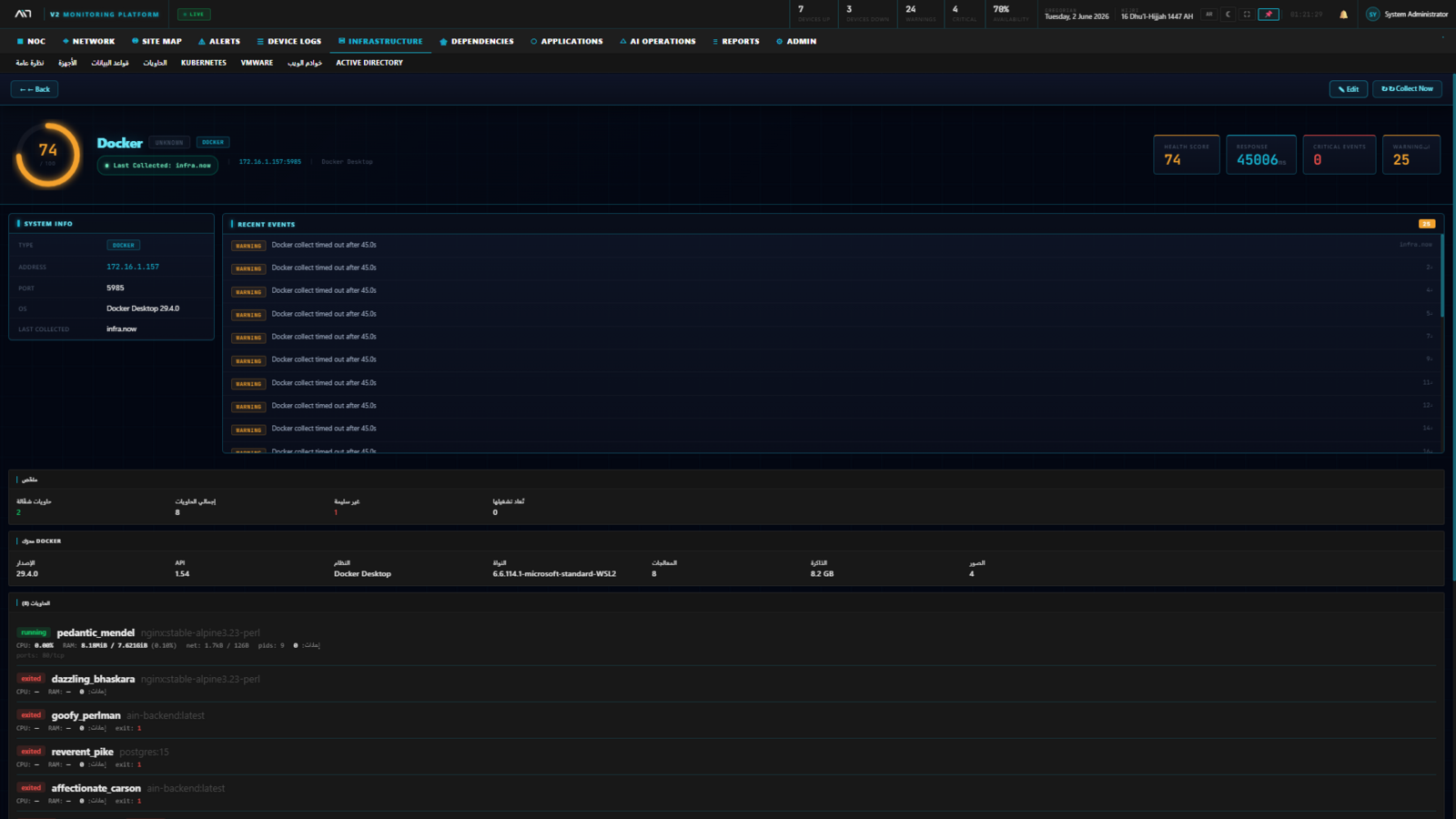Click the platform logo in the header
The width and height of the screenshot is (1456, 819).
coord(24,14)
